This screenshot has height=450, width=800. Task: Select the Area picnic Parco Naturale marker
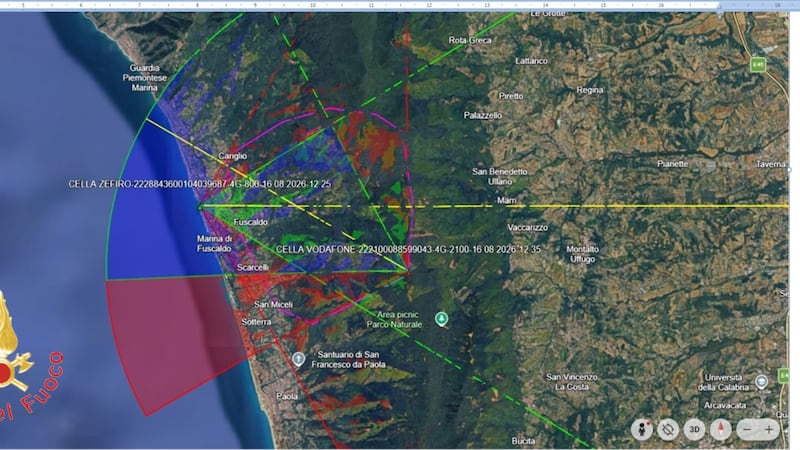pos(441,319)
